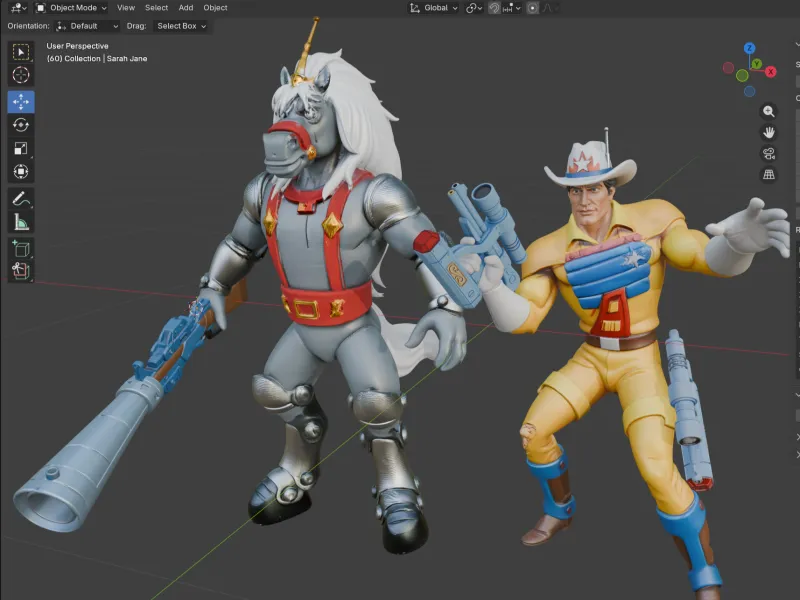
Task: Click the 'User Perspective' viewport text
Action: point(77,46)
